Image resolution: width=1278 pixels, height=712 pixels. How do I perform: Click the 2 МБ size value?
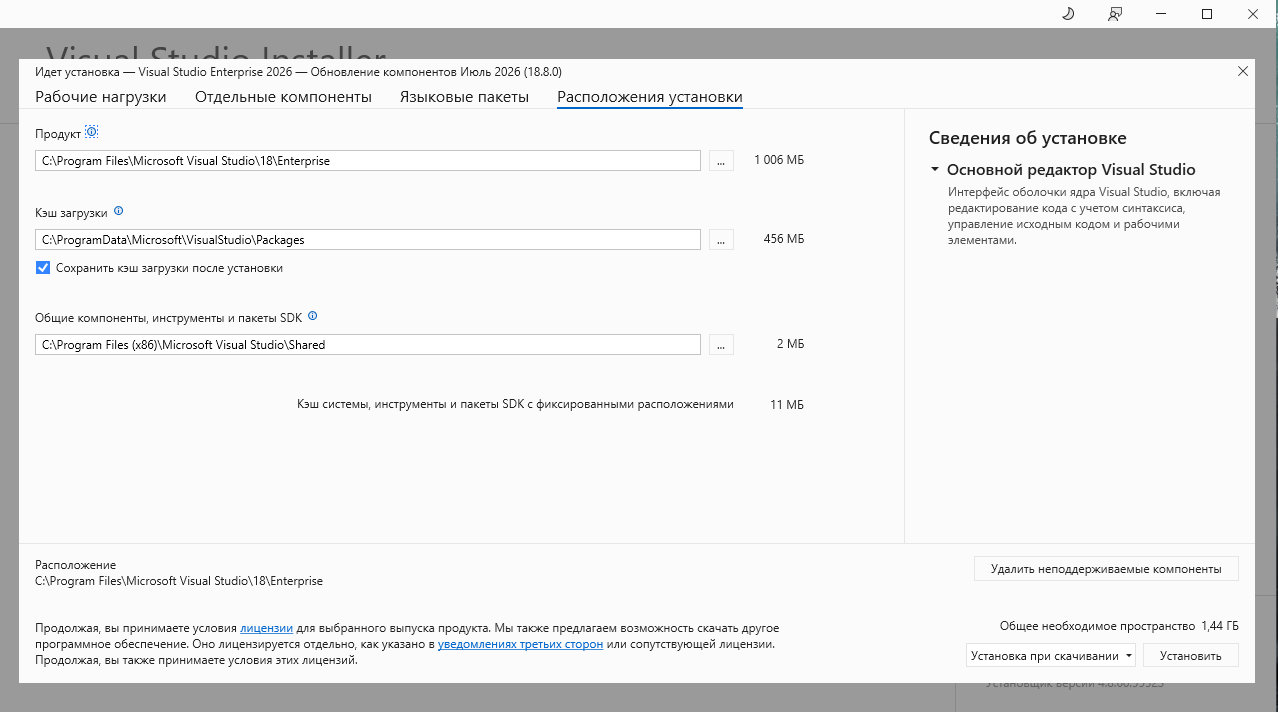coord(790,344)
